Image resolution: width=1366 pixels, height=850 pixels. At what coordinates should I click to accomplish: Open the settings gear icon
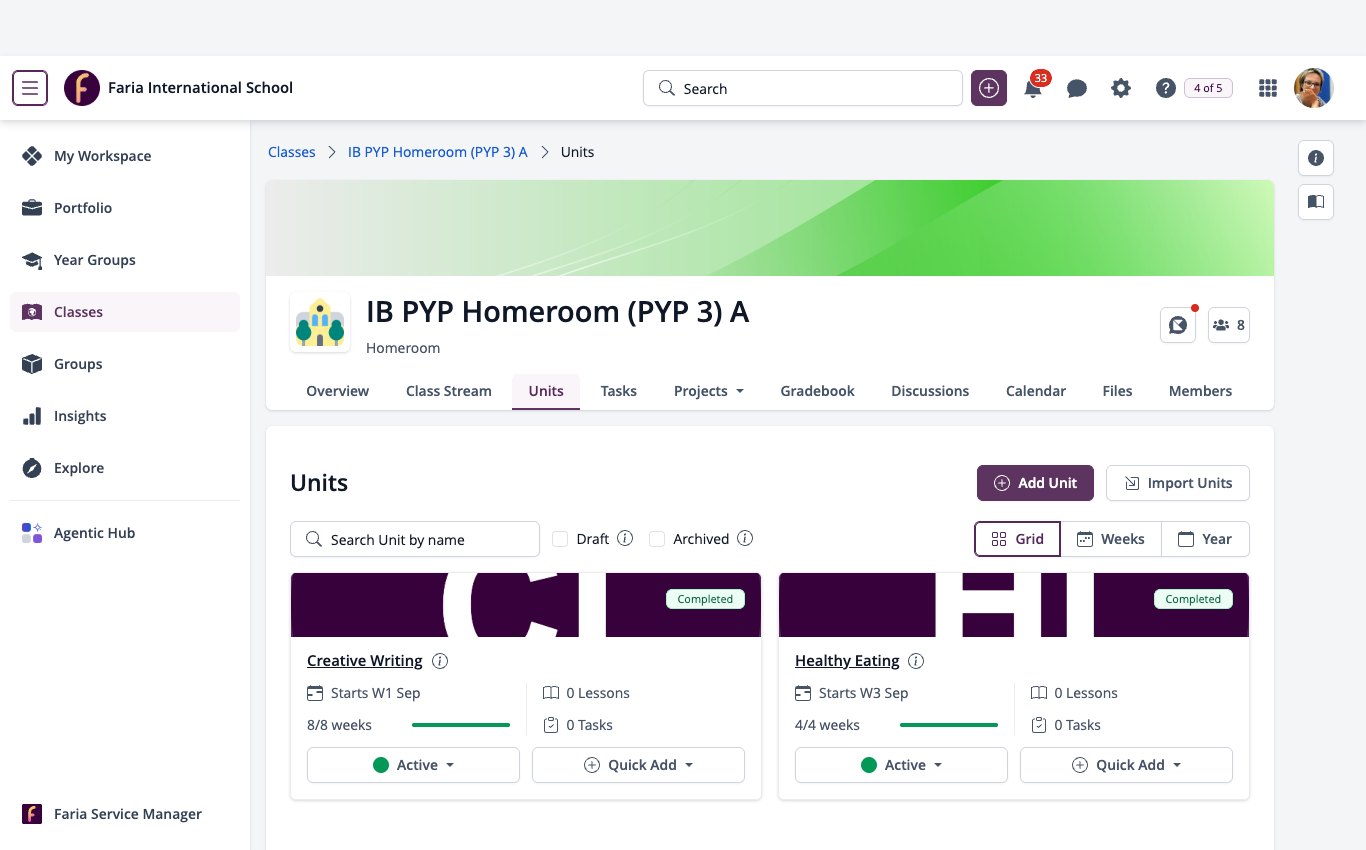(x=1121, y=88)
